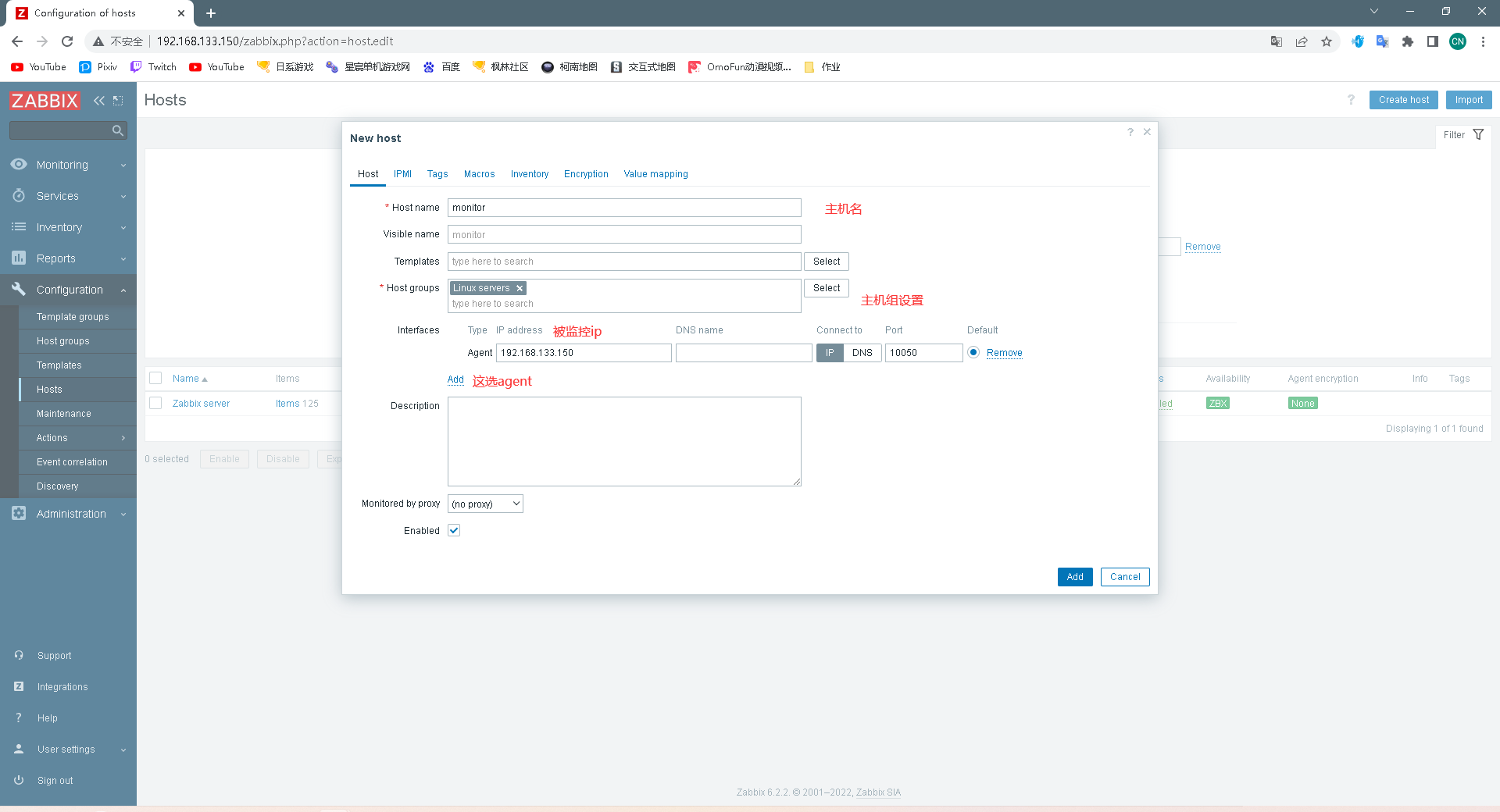Click Select next to Templates field
Viewport: 1500px width, 812px height.
[x=827, y=262]
